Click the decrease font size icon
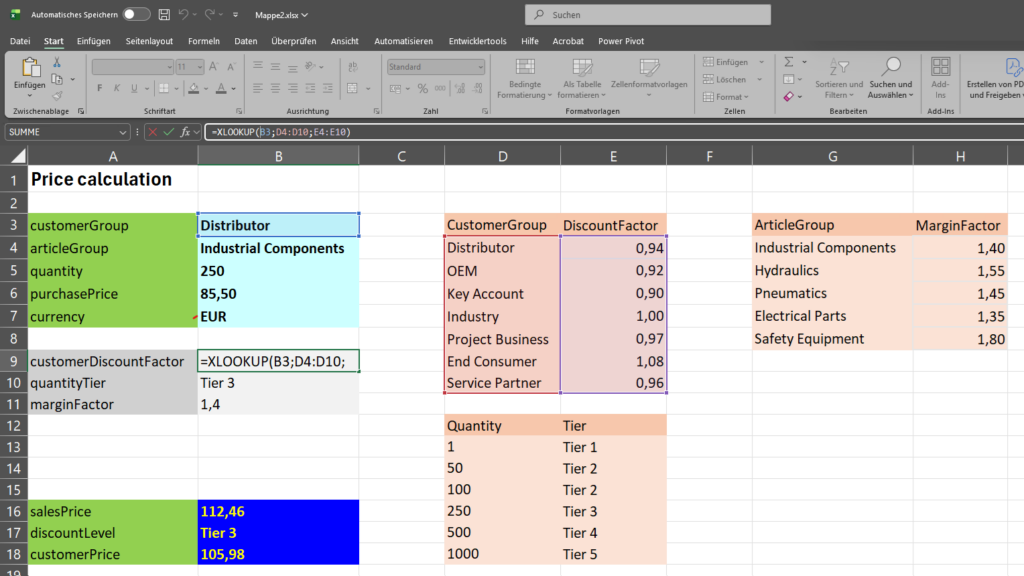This screenshot has height=576, width=1024. [x=231, y=67]
